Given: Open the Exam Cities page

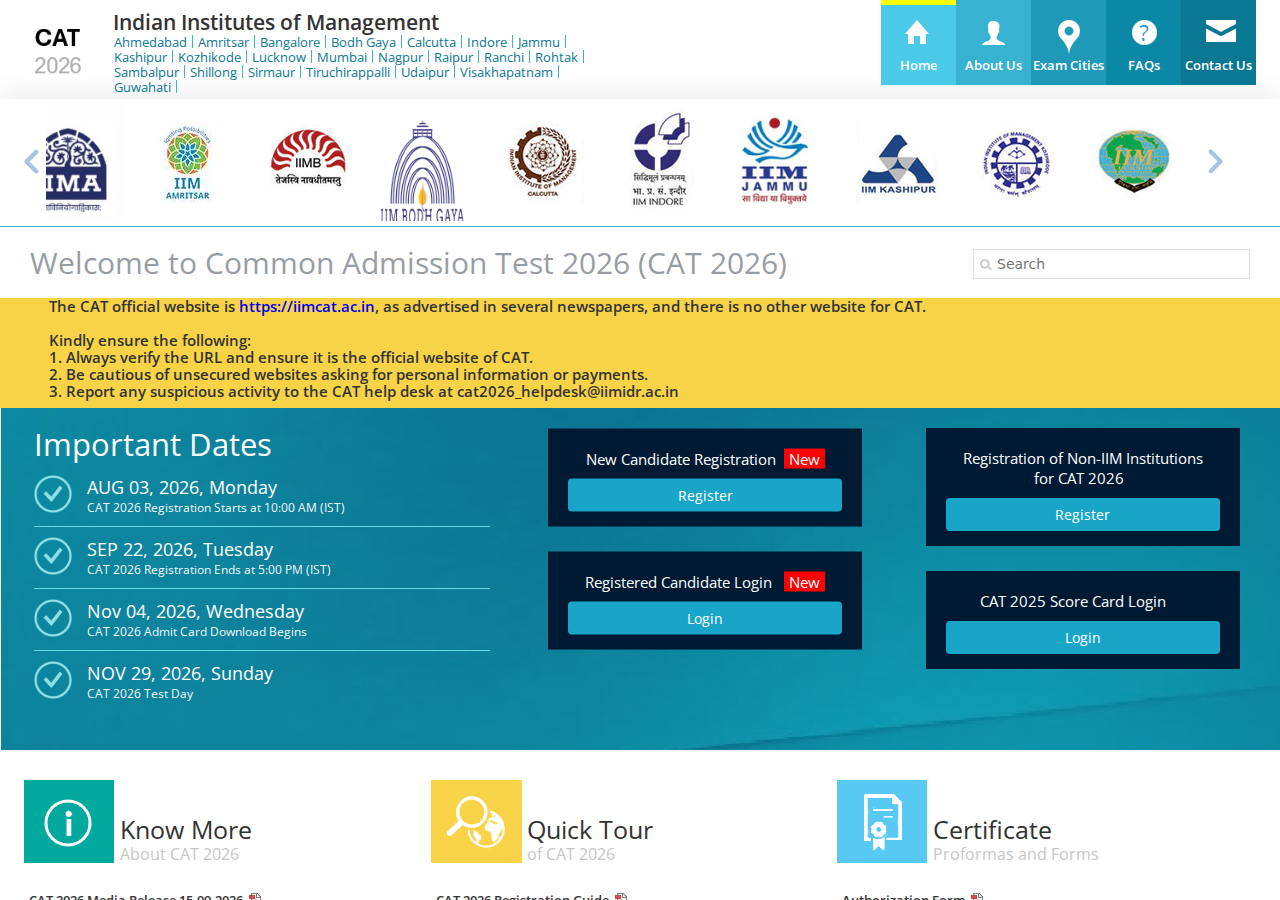Looking at the screenshot, I should [1068, 43].
